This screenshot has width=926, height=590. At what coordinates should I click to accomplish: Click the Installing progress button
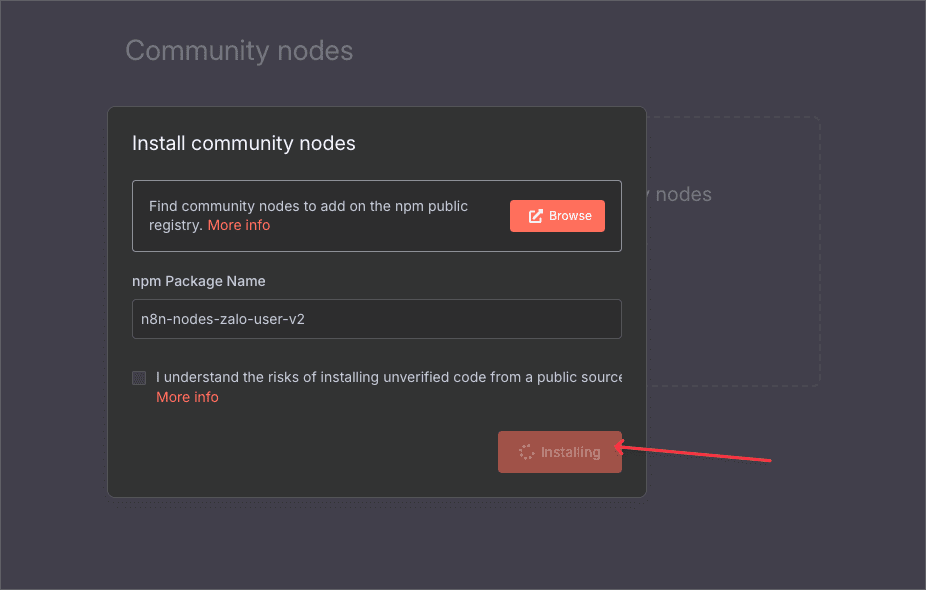559,452
